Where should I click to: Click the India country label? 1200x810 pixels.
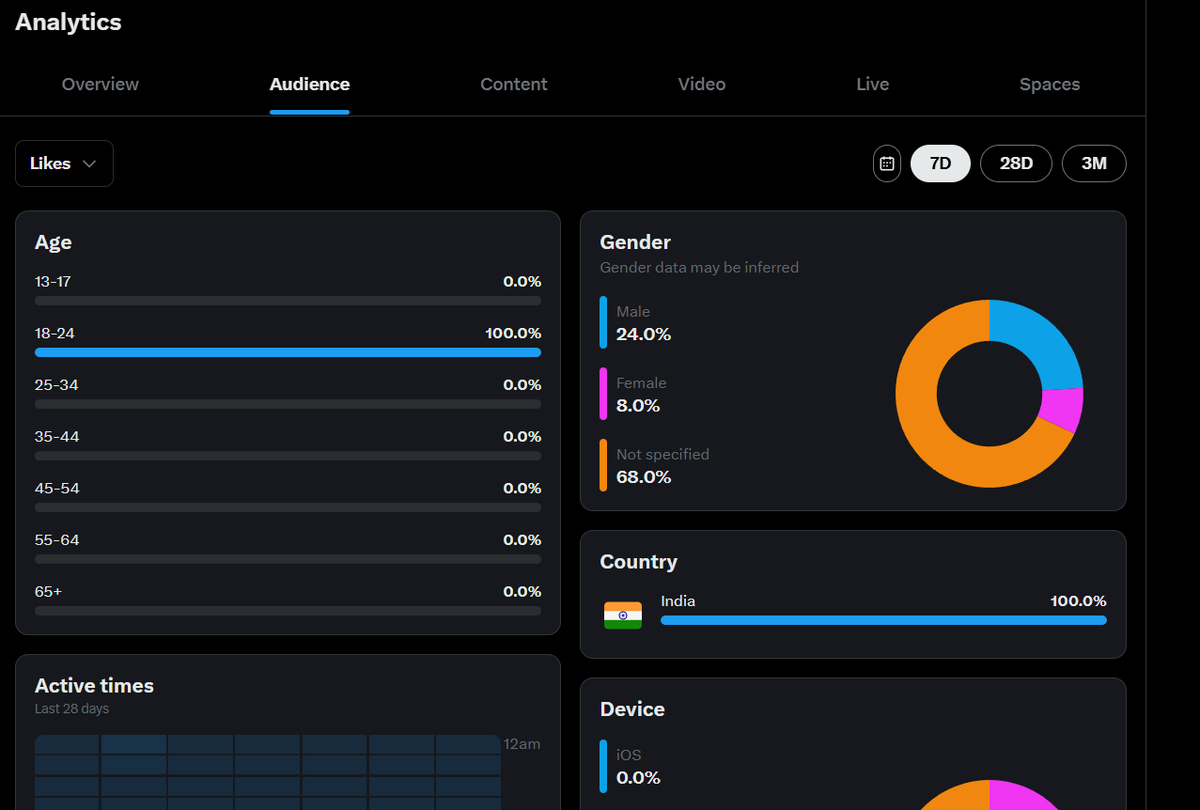[678, 601]
